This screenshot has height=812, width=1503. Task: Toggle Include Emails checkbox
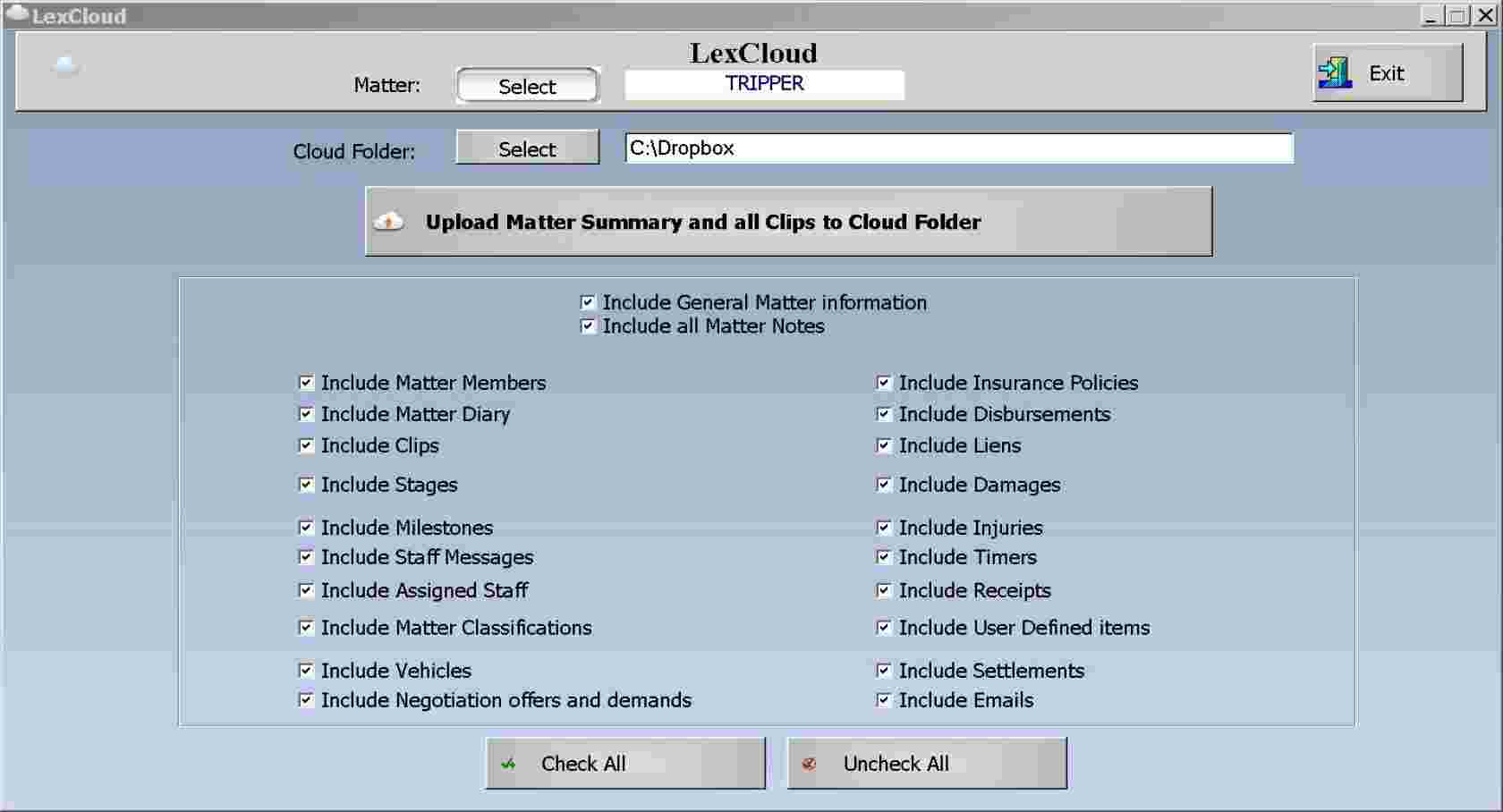(884, 700)
